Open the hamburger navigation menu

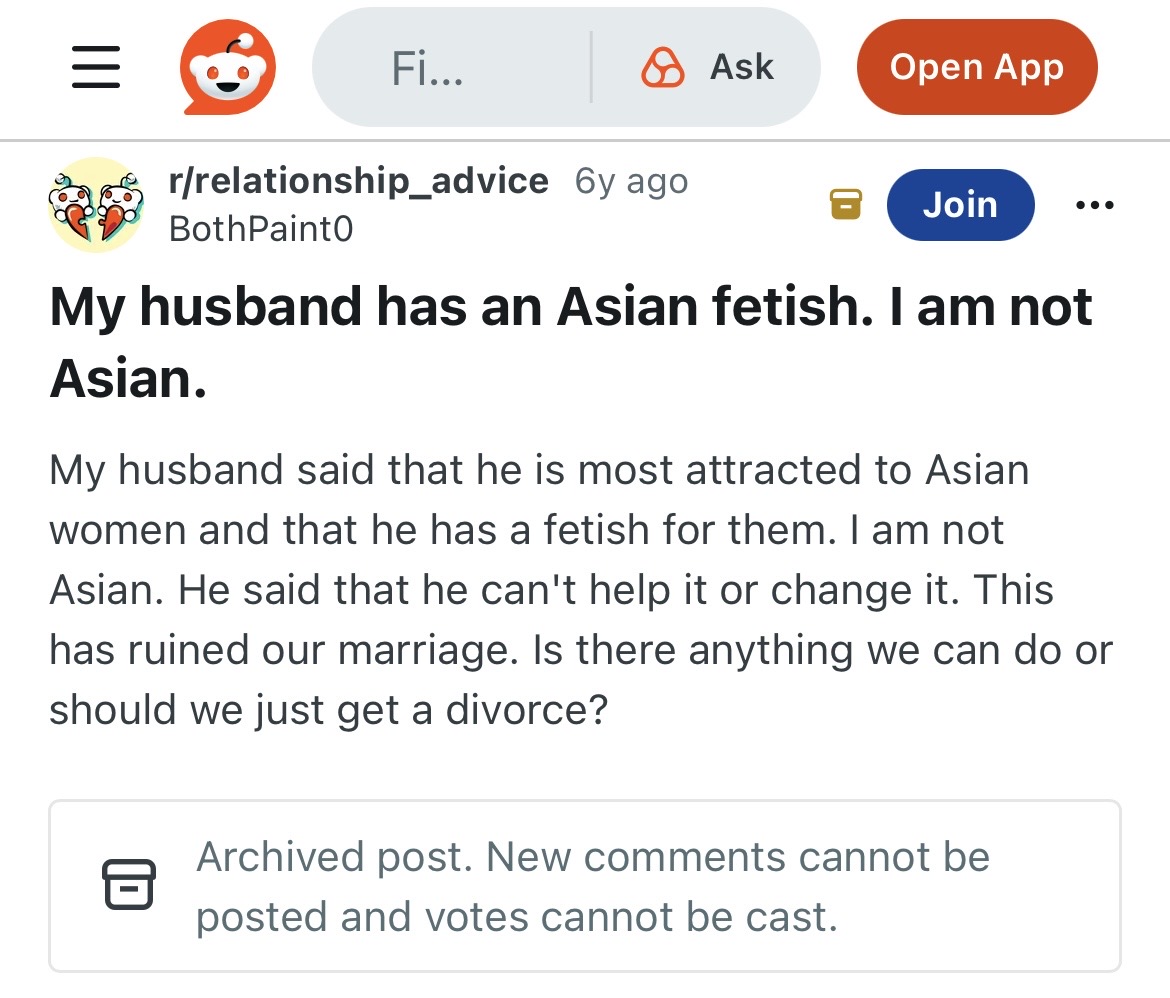[96, 68]
